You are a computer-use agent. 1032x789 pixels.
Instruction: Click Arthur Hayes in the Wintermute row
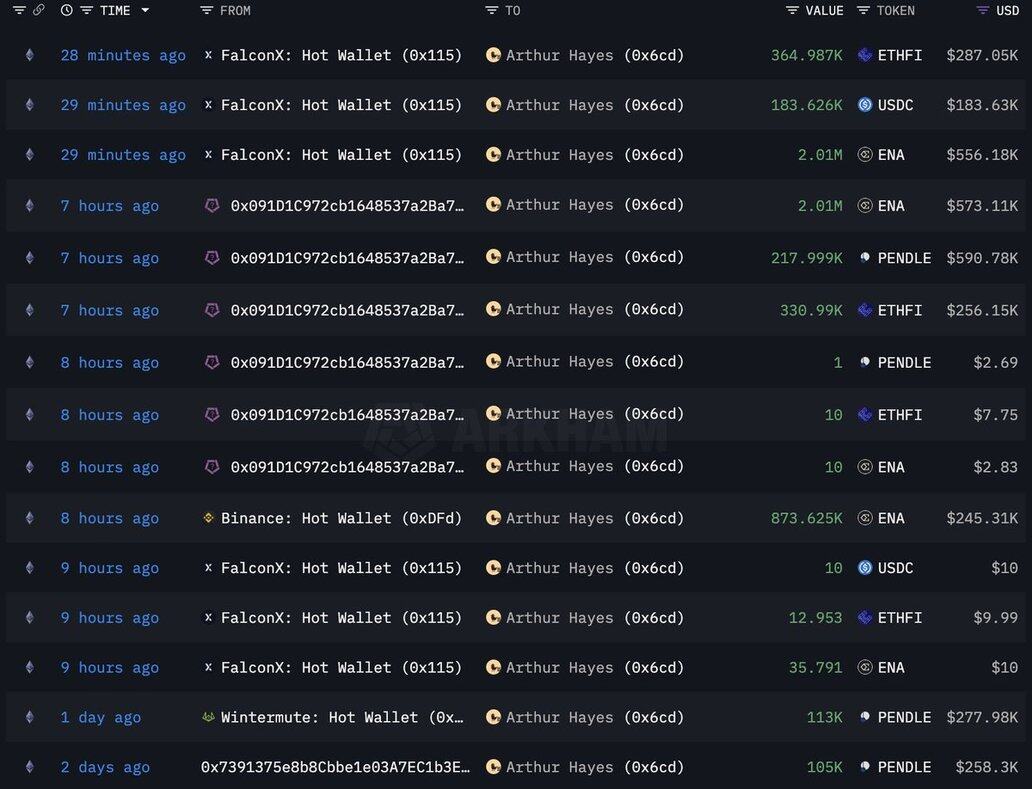pos(559,717)
